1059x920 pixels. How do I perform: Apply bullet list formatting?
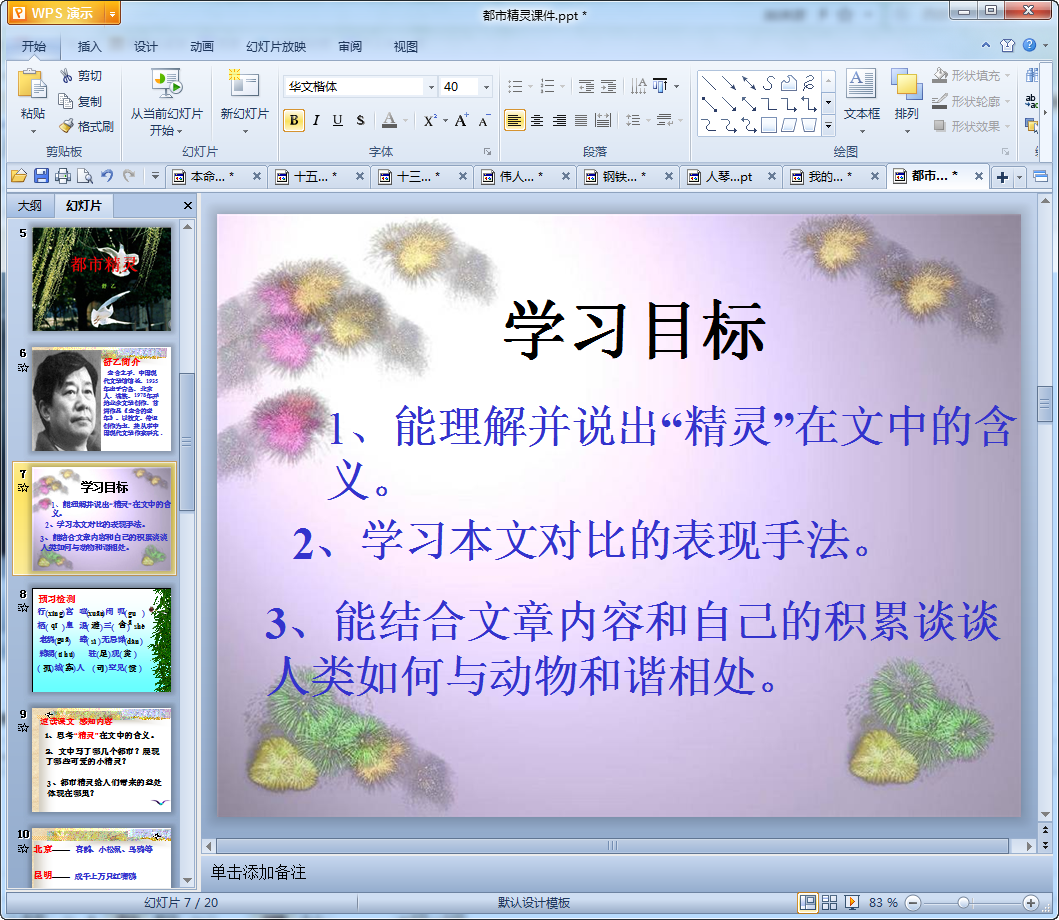[x=515, y=86]
